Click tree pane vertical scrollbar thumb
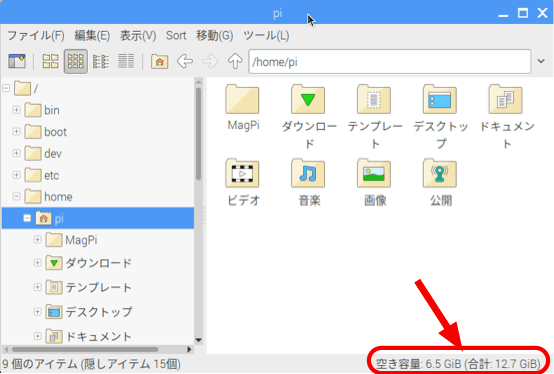 point(199,134)
